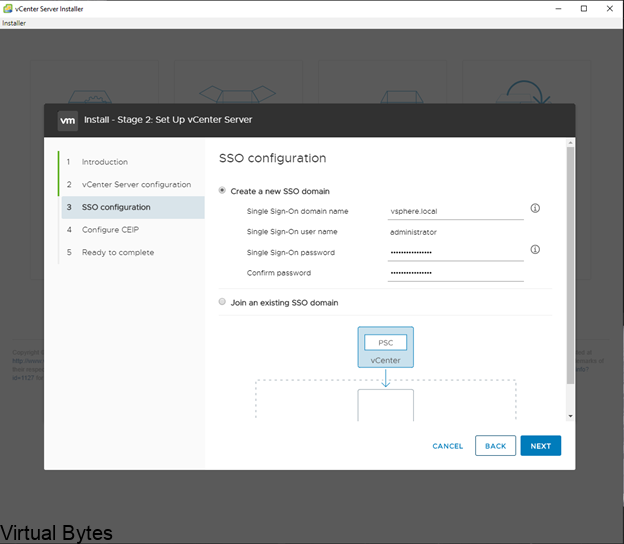Image resolution: width=624 pixels, height=544 pixels.
Task: Click the info icon beside domain name field
Action: point(535,208)
